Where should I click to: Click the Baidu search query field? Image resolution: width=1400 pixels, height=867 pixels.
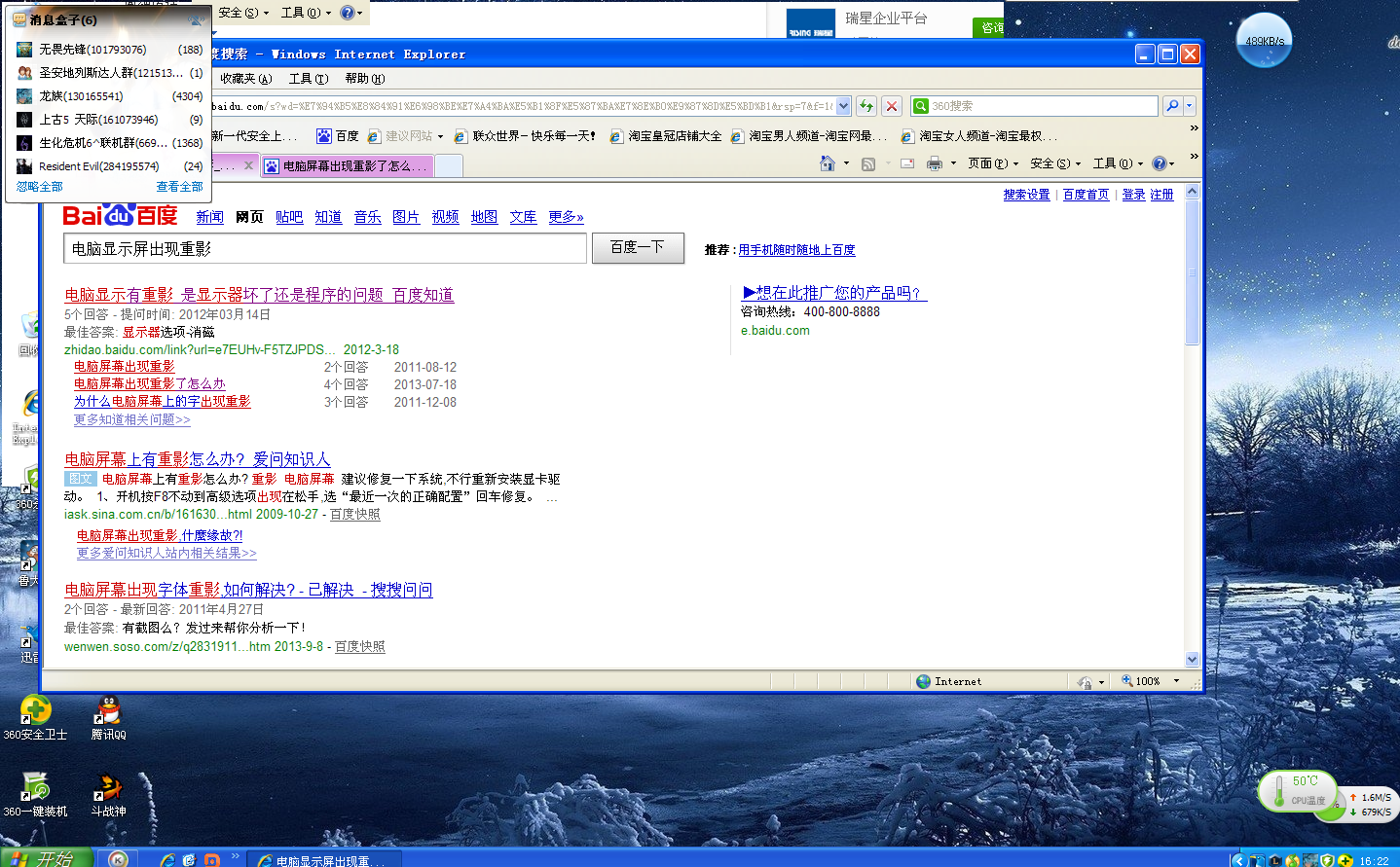pos(325,248)
